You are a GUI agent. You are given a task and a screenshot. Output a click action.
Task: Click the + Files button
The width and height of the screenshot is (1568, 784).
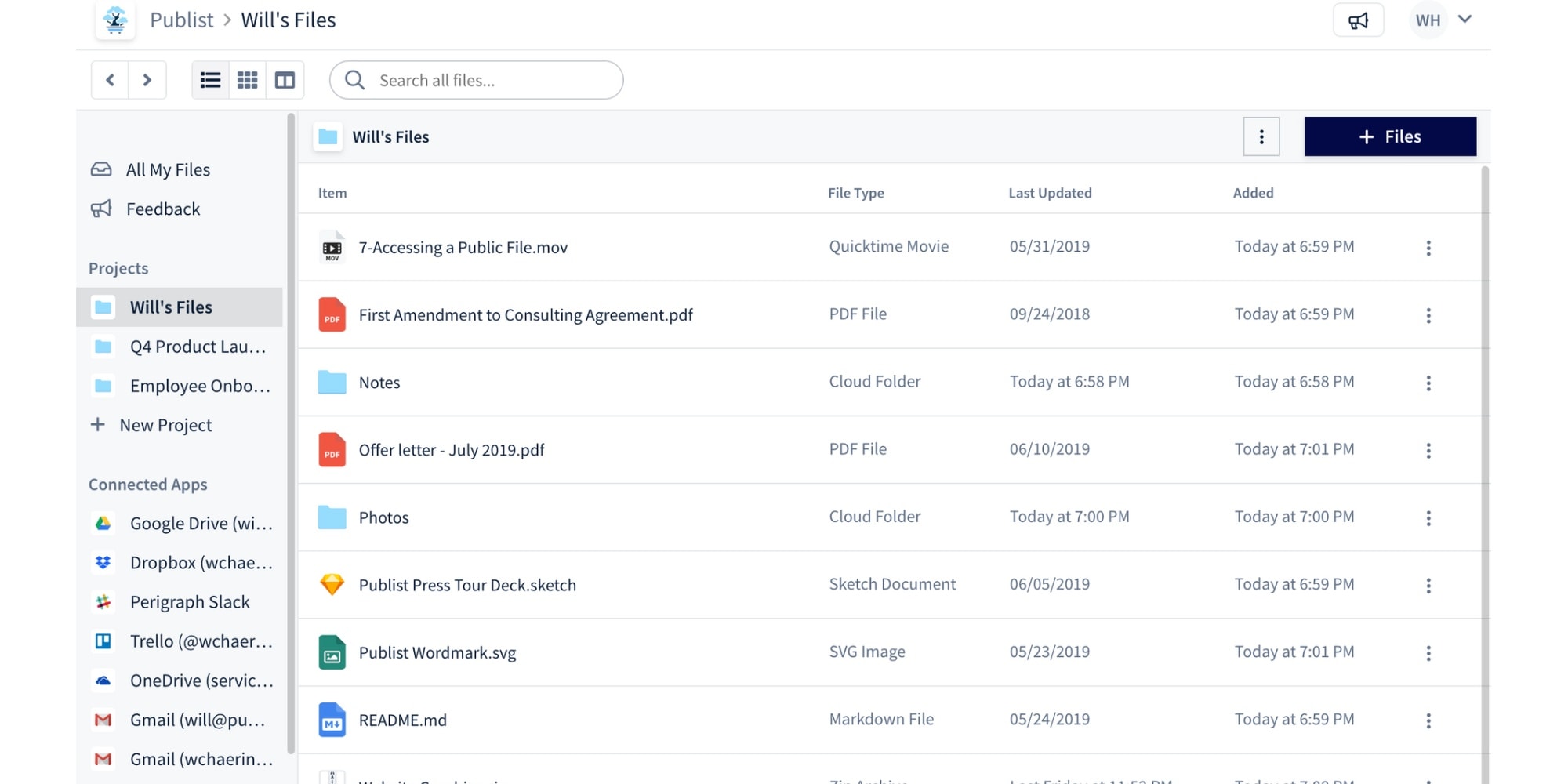pos(1389,137)
